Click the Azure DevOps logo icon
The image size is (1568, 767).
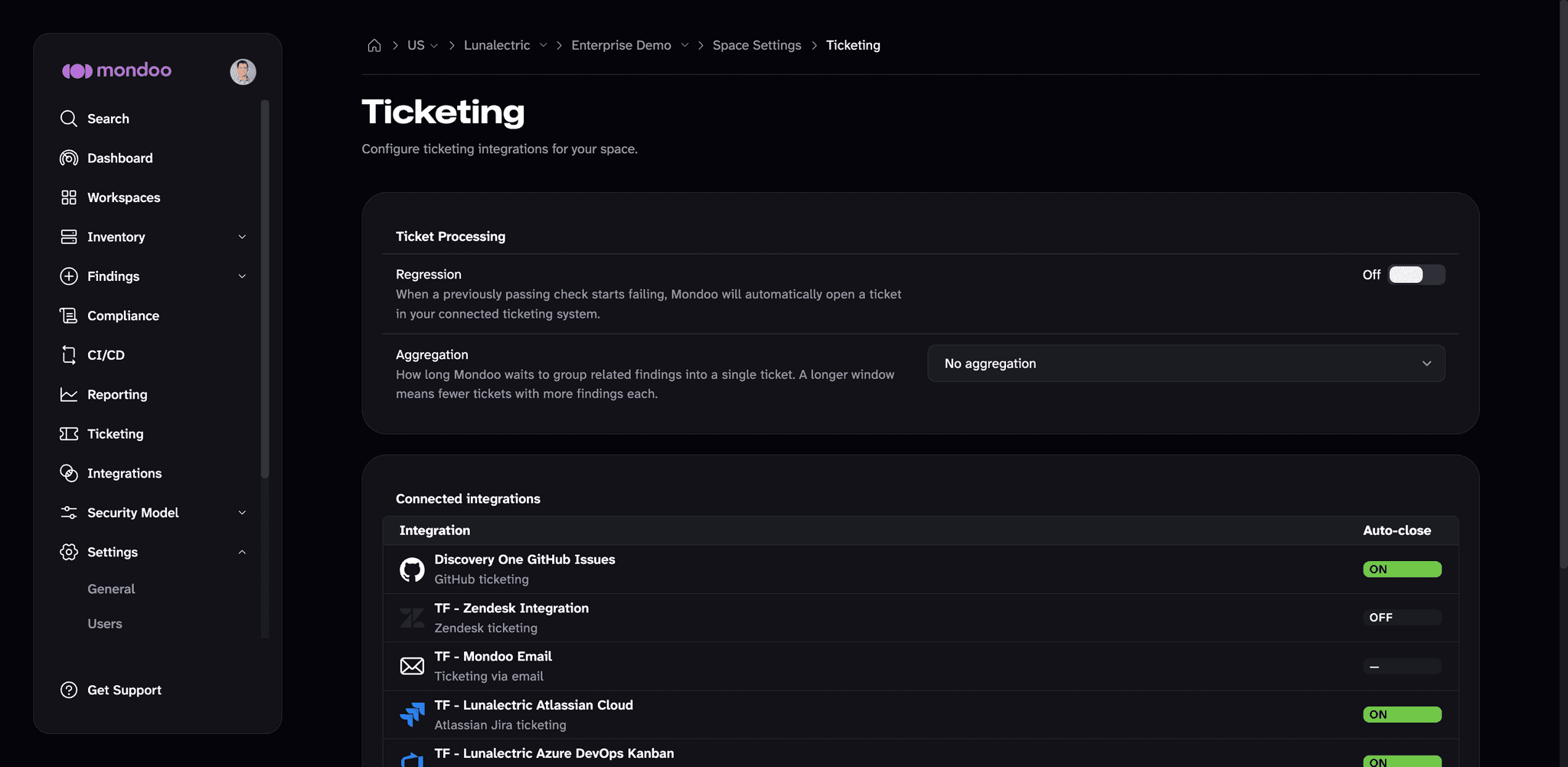click(412, 759)
